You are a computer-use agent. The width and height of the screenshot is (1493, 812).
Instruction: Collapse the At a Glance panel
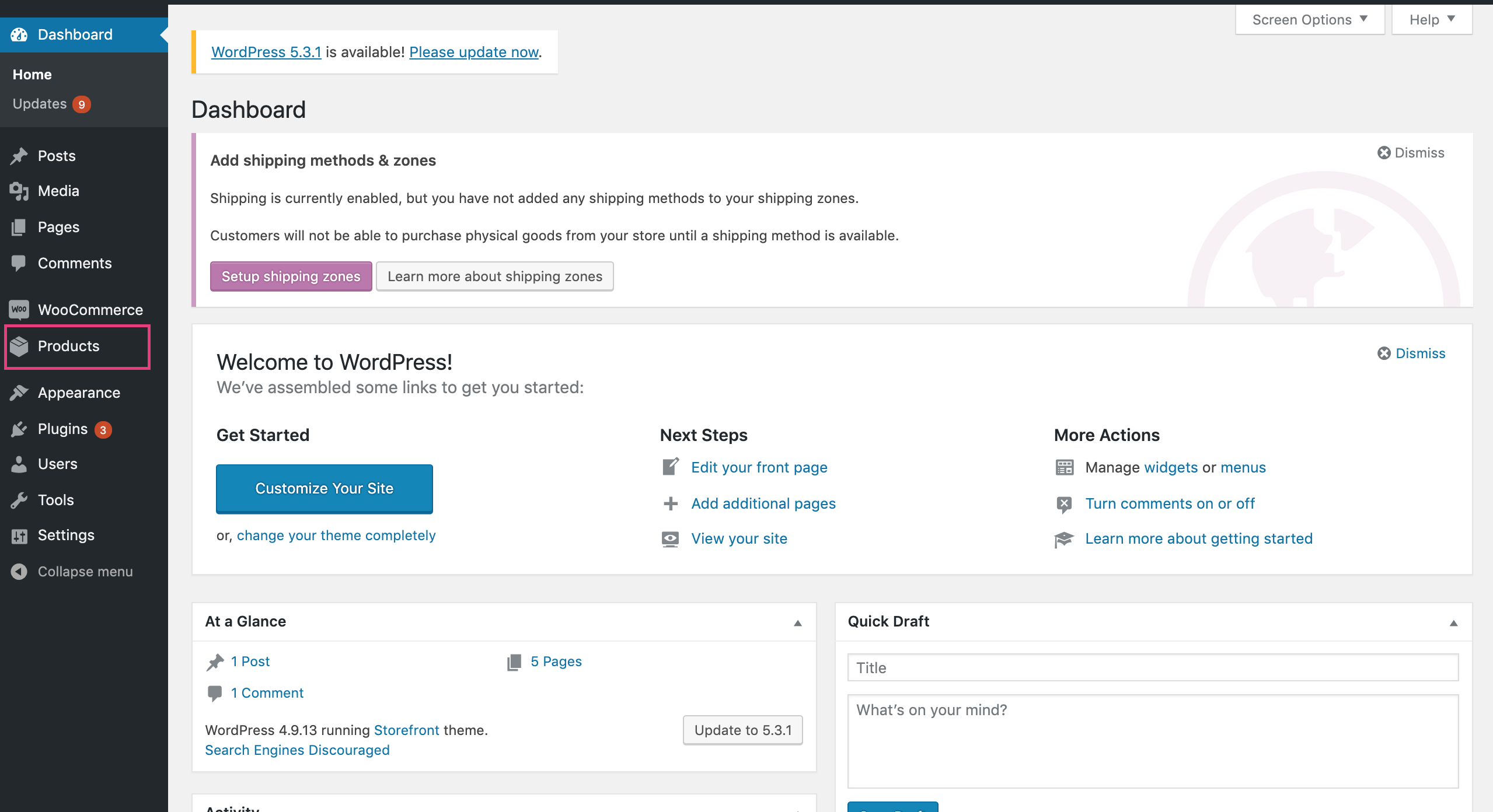click(797, 623)
